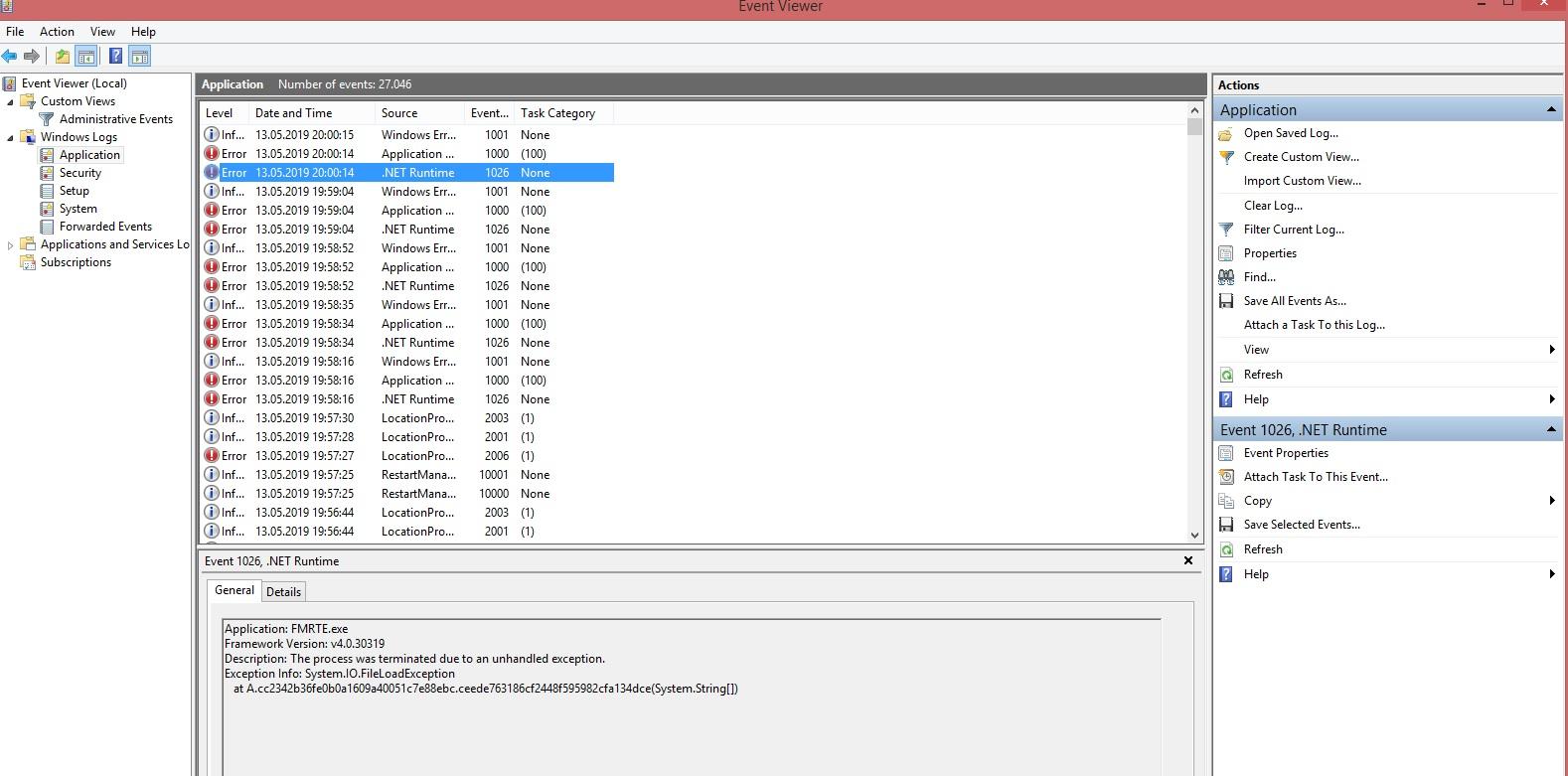Click the Save All Events As disk icon
Image resolution: width=1568 pixels, height=776 pixels.
click(1226, 301)
